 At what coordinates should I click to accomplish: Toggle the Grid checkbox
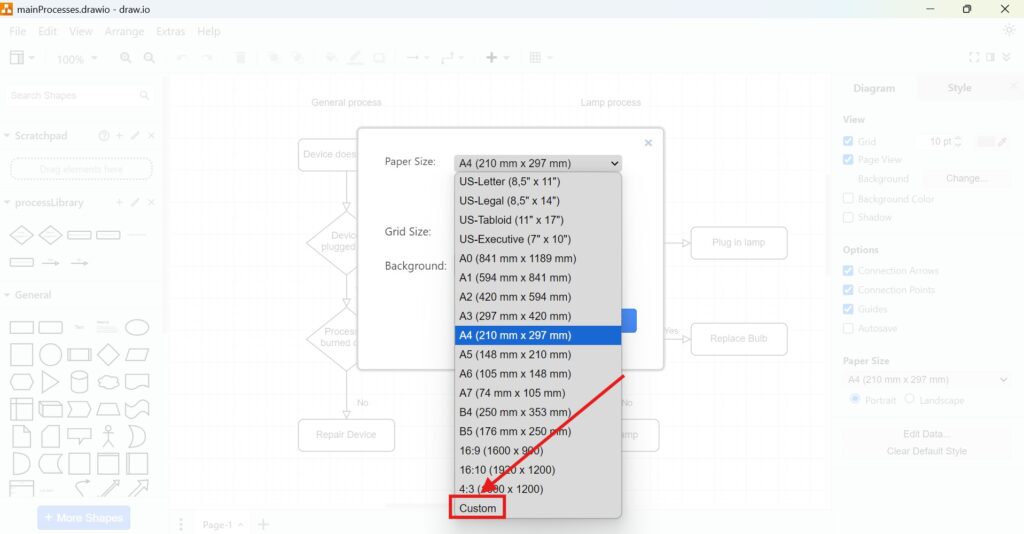pyautogui.click(x=849, y=142)
